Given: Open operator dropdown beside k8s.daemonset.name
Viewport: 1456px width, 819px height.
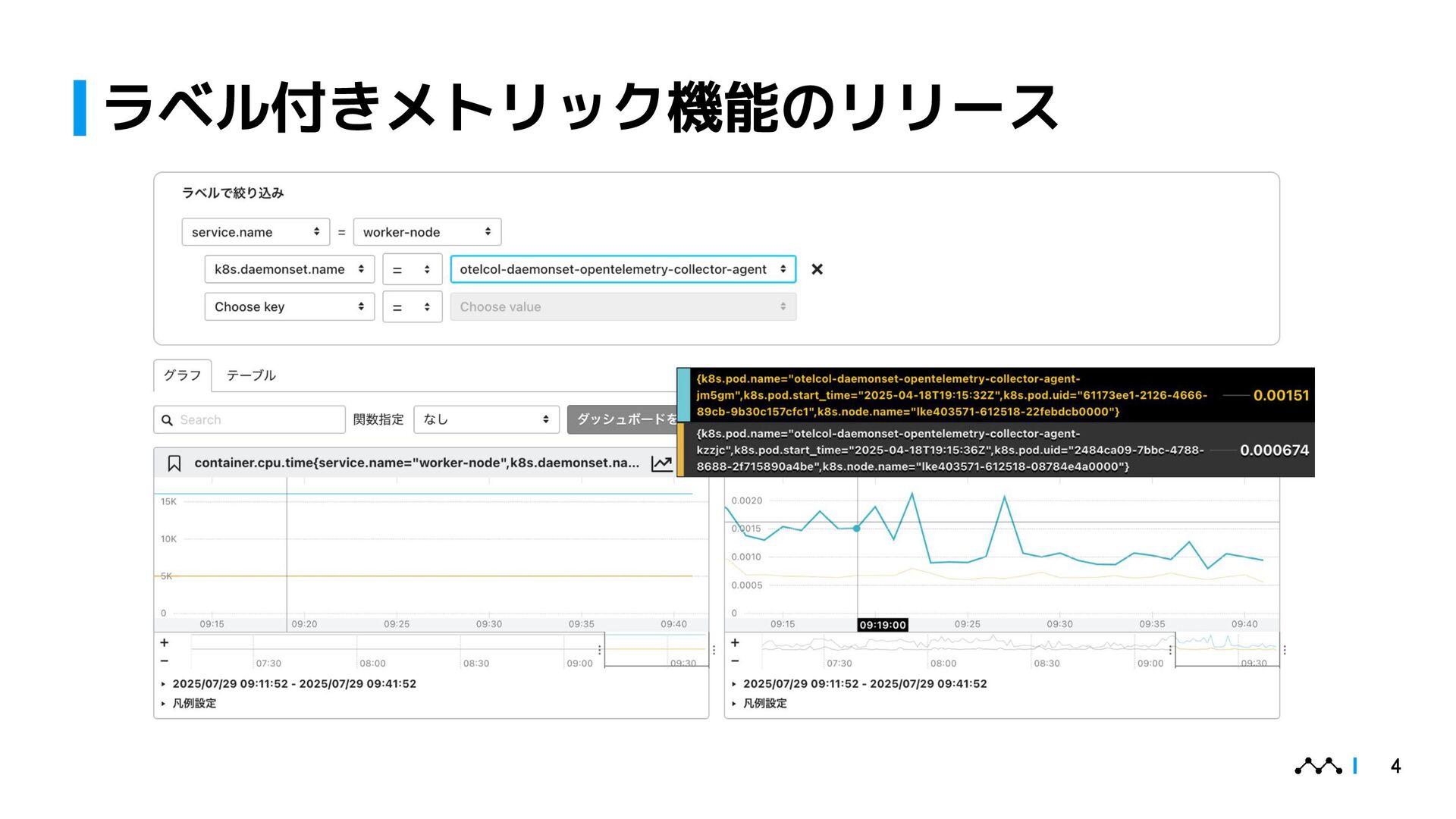Looking at the screenshot, I should (x=412, y=269).
